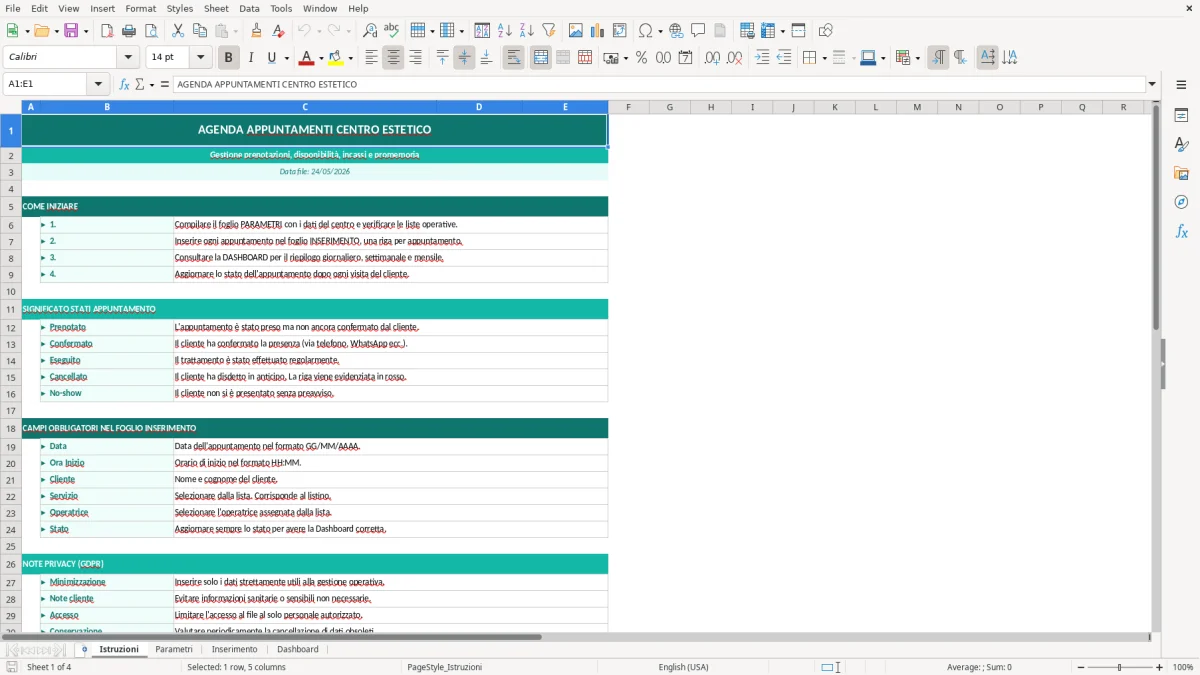Cut the selection with the scissors icon

pyautogui.click(x=178, y=31)
